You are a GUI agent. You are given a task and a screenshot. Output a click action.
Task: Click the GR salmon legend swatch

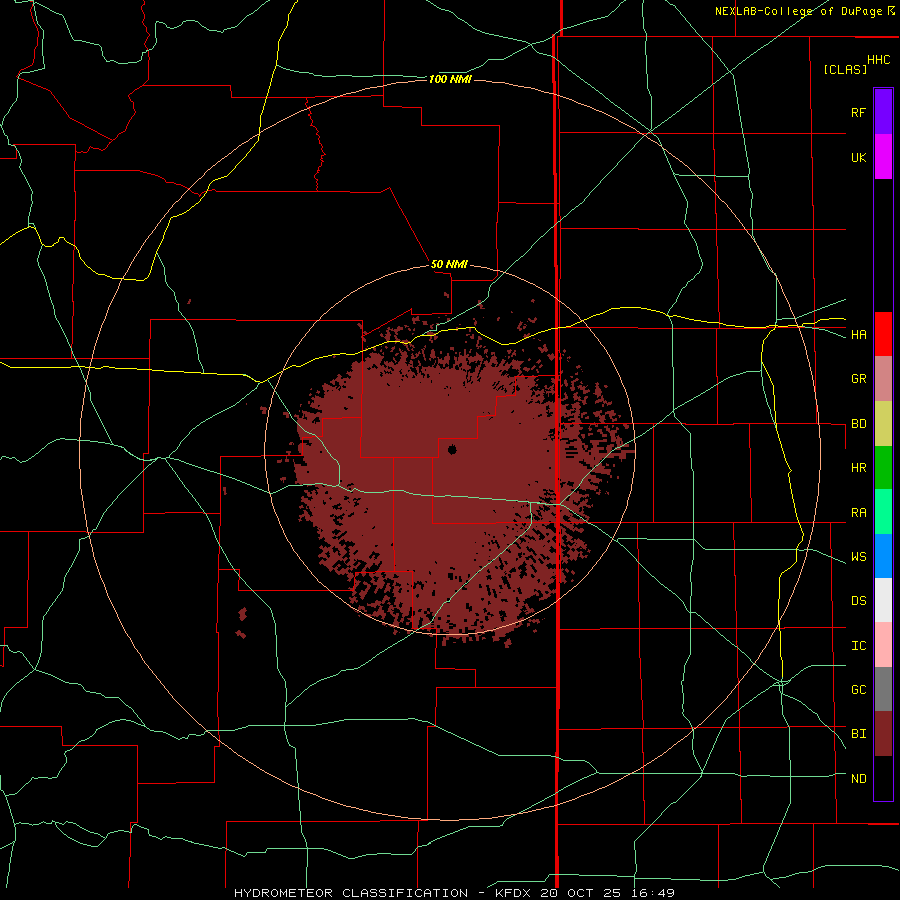883,379
